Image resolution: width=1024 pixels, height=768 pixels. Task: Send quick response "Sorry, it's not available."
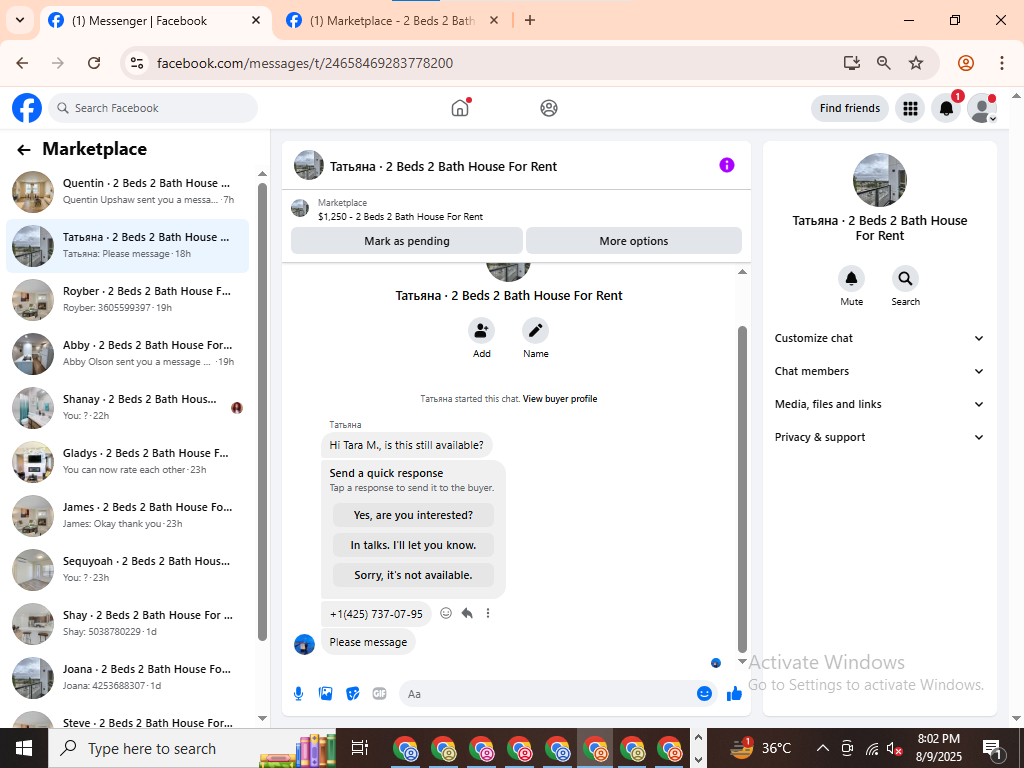click(413, 575)
